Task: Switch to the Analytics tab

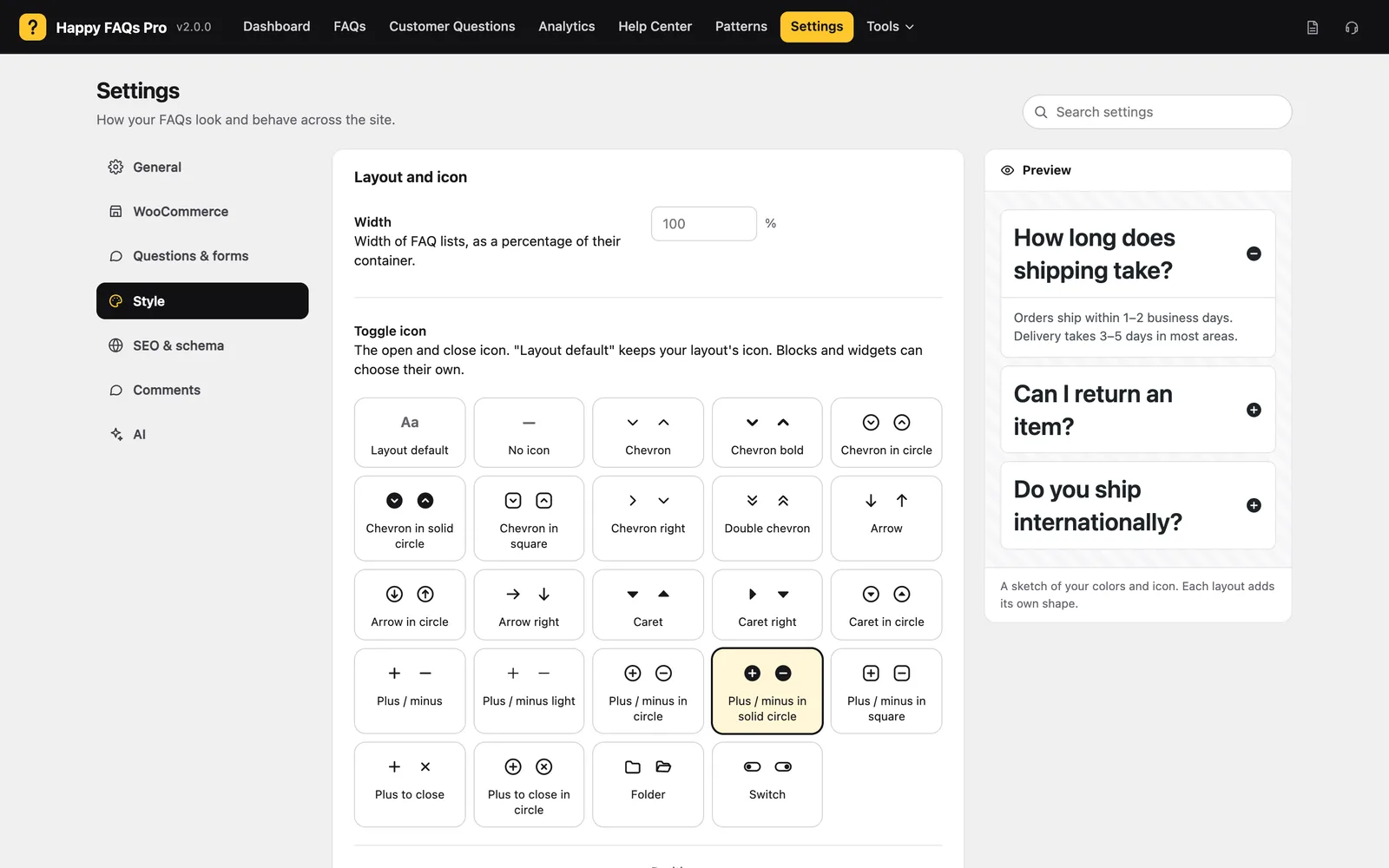Action: [x=566, y=27]
